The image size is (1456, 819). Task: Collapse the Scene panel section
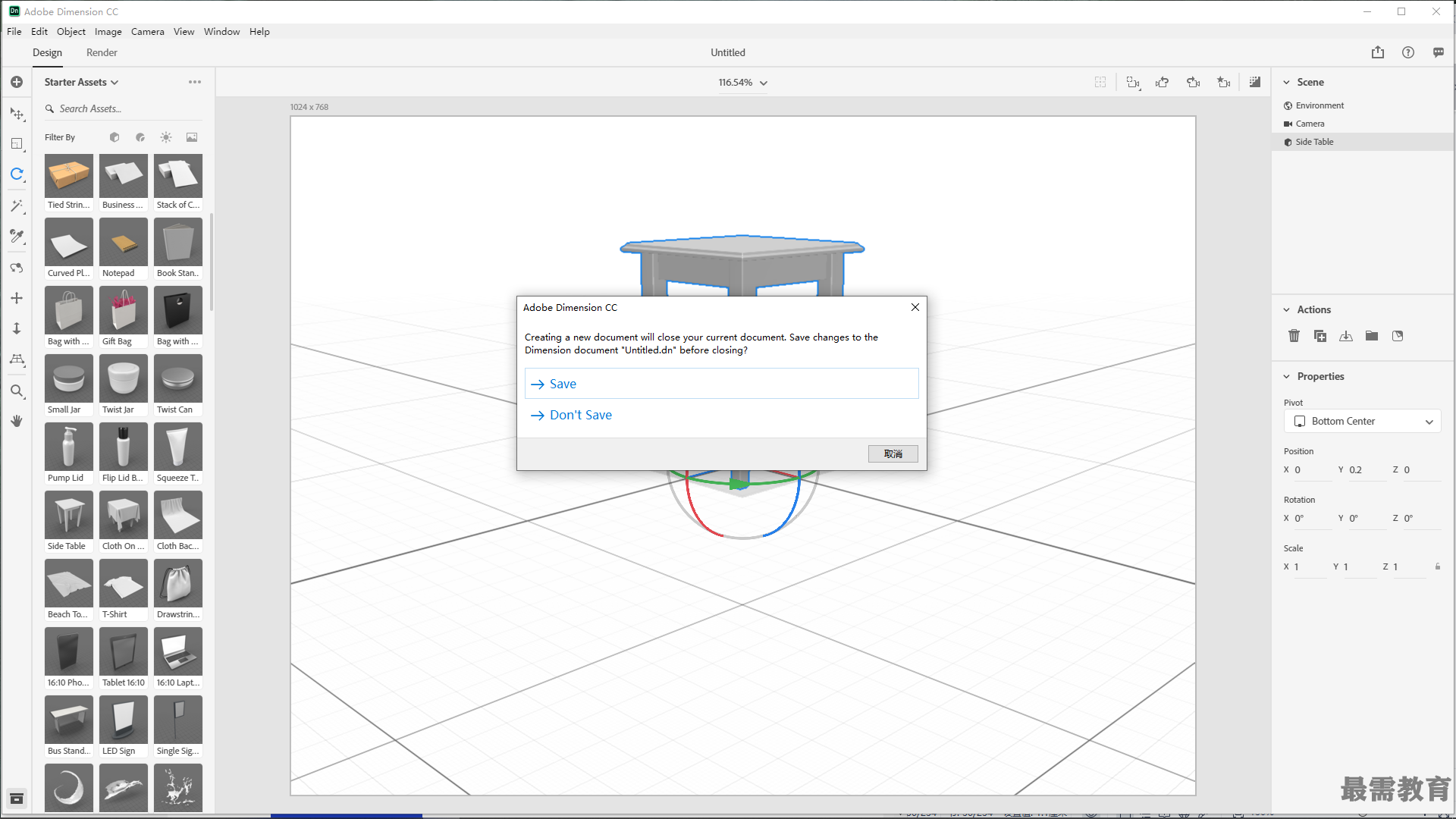click(1286, 82)
